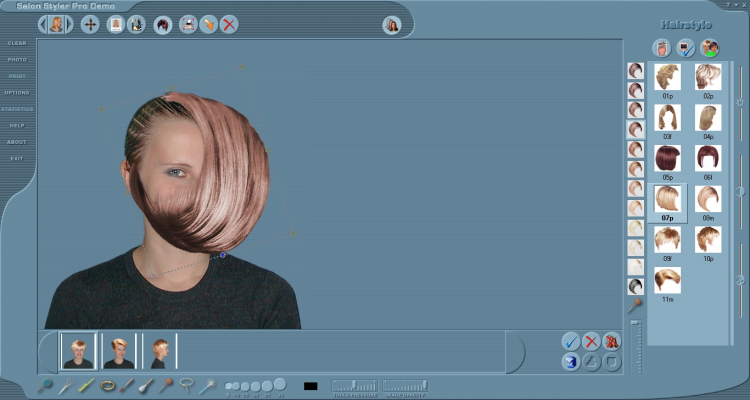Viewport: 750px width, 400px height.
Task: Click the move/position arrows tool icon
Action: coord(90,24)
